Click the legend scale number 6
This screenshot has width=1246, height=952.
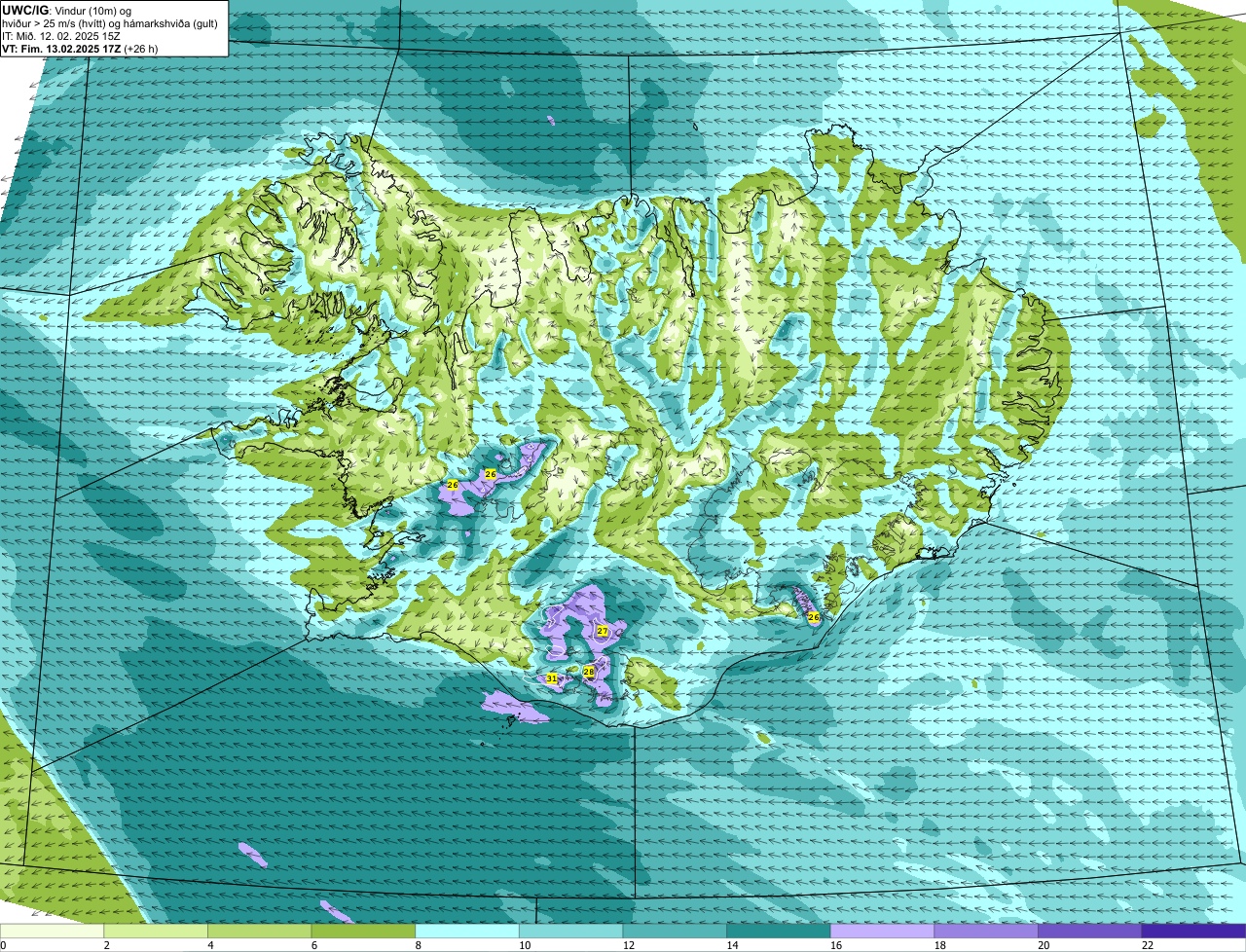313,945
